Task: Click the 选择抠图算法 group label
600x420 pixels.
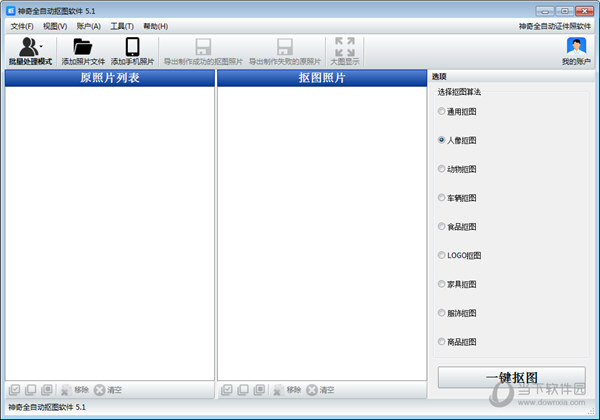Action: pos(459,92)
